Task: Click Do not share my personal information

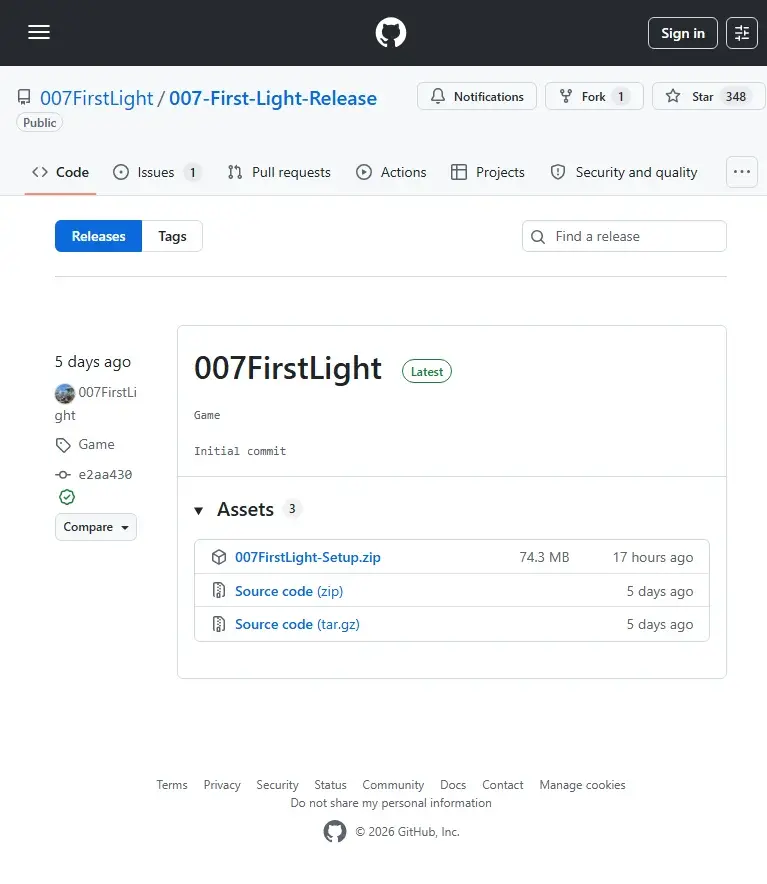Action: coord(391,803)
